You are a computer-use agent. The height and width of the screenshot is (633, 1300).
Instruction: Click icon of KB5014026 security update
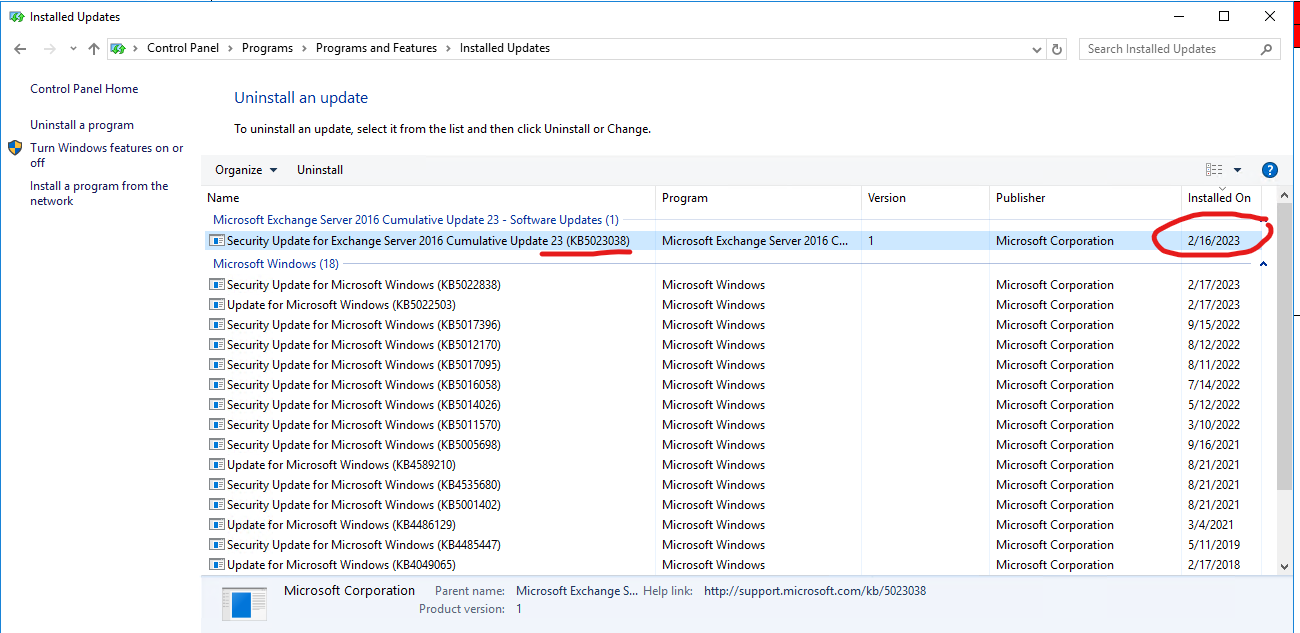[217, 405]
